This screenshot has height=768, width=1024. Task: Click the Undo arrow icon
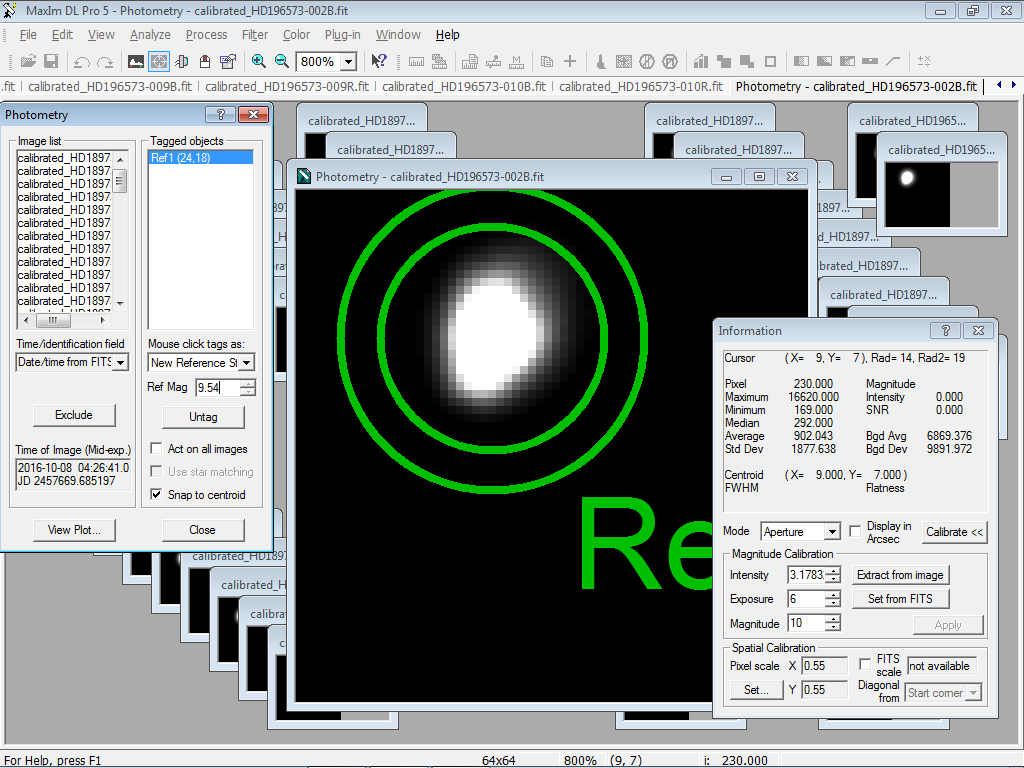pos(81,61)
